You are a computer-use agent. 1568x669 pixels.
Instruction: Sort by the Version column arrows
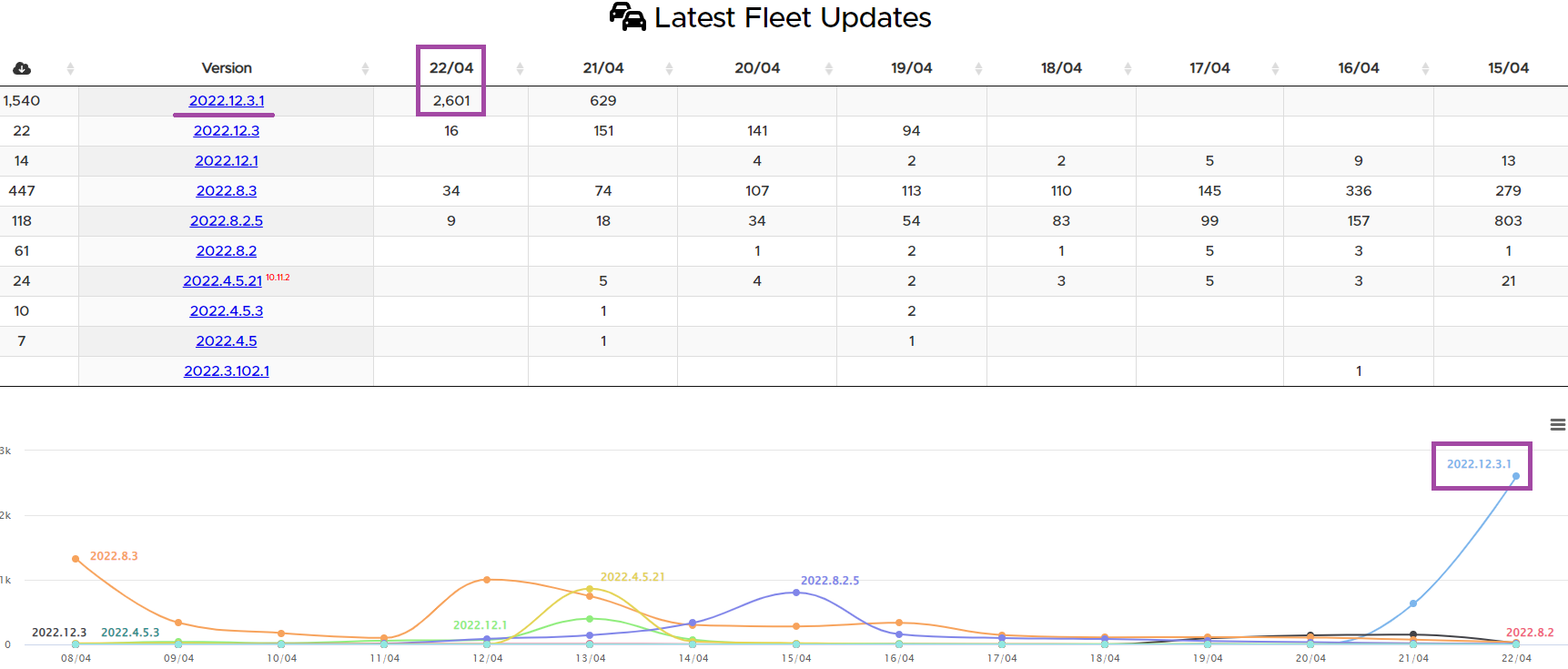(x=365, y=68)
